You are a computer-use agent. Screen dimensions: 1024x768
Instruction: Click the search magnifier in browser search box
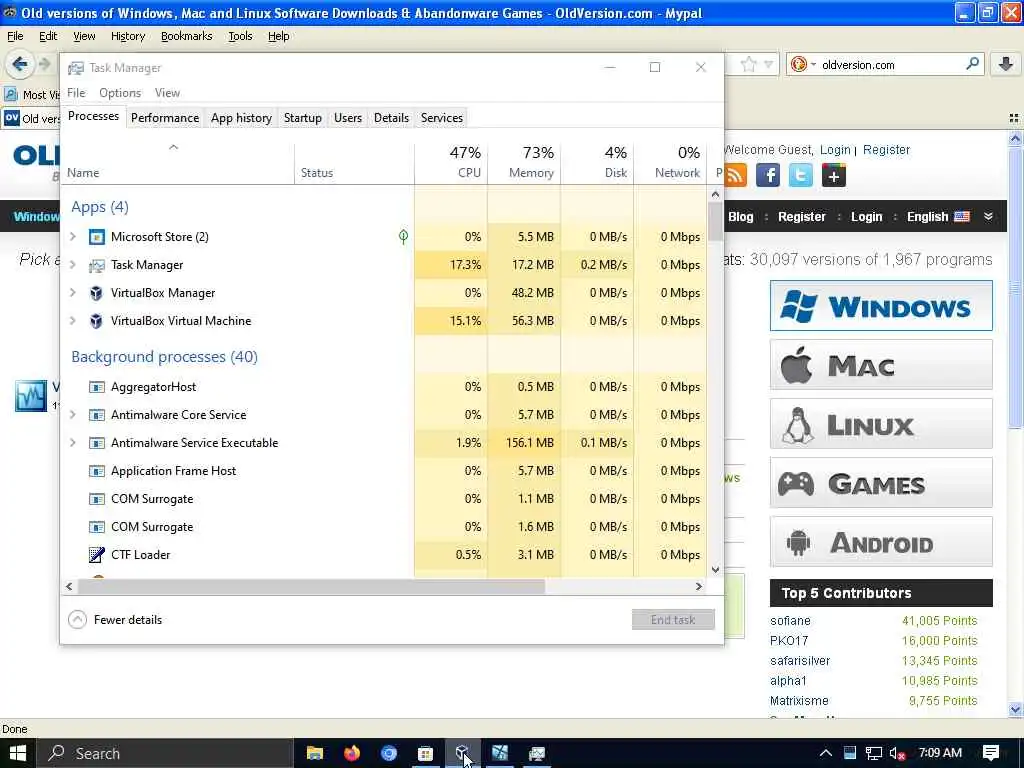[x=972, y=64]
